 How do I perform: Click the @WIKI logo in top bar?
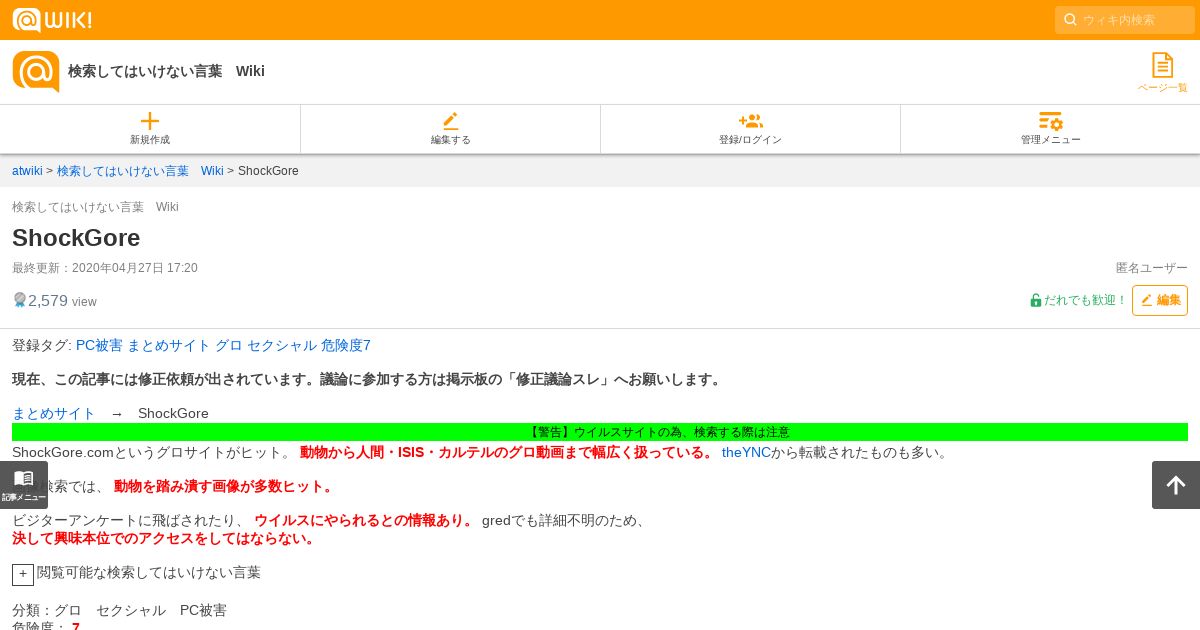[52, 20]
